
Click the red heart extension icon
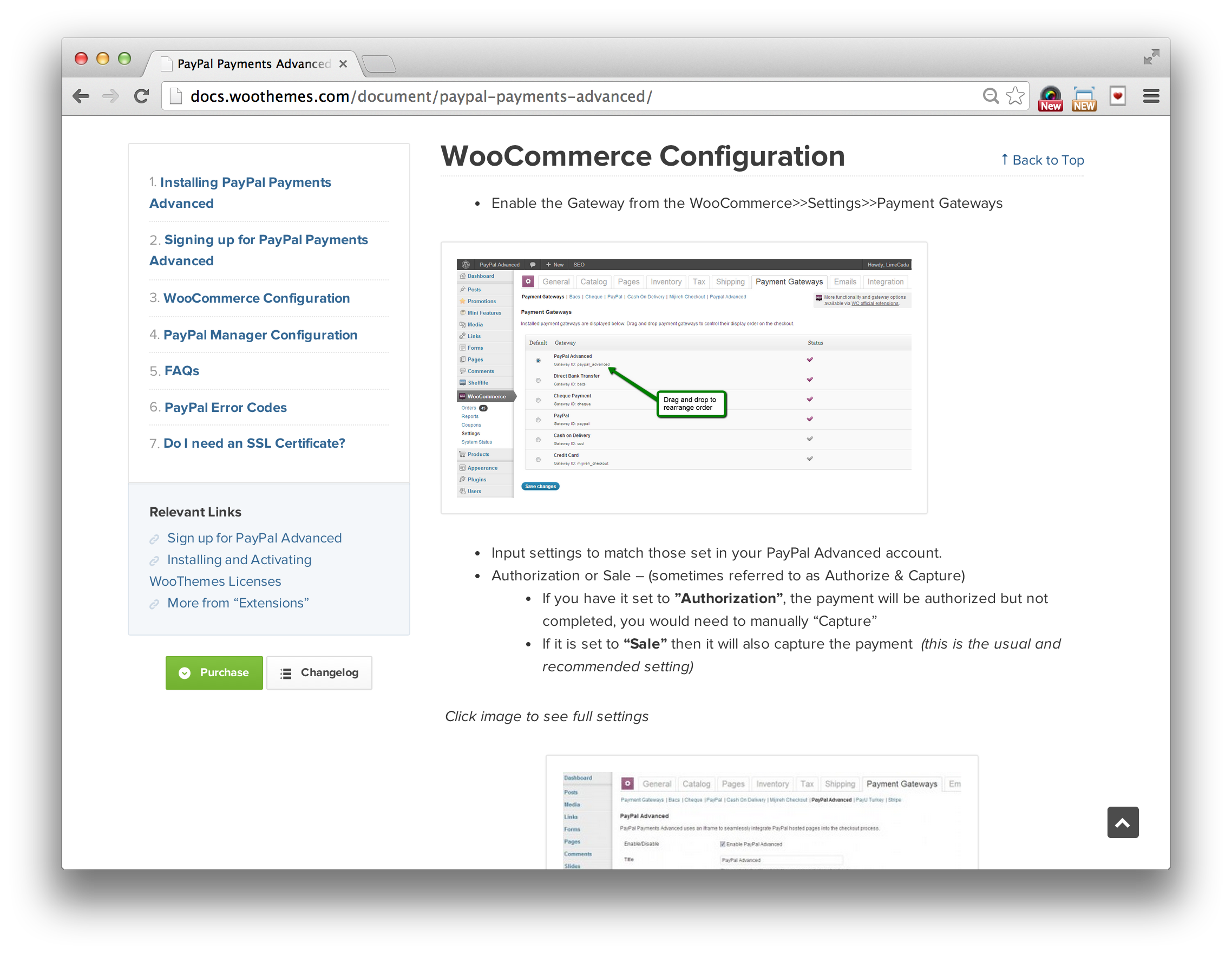click(x=1117, y=96)
